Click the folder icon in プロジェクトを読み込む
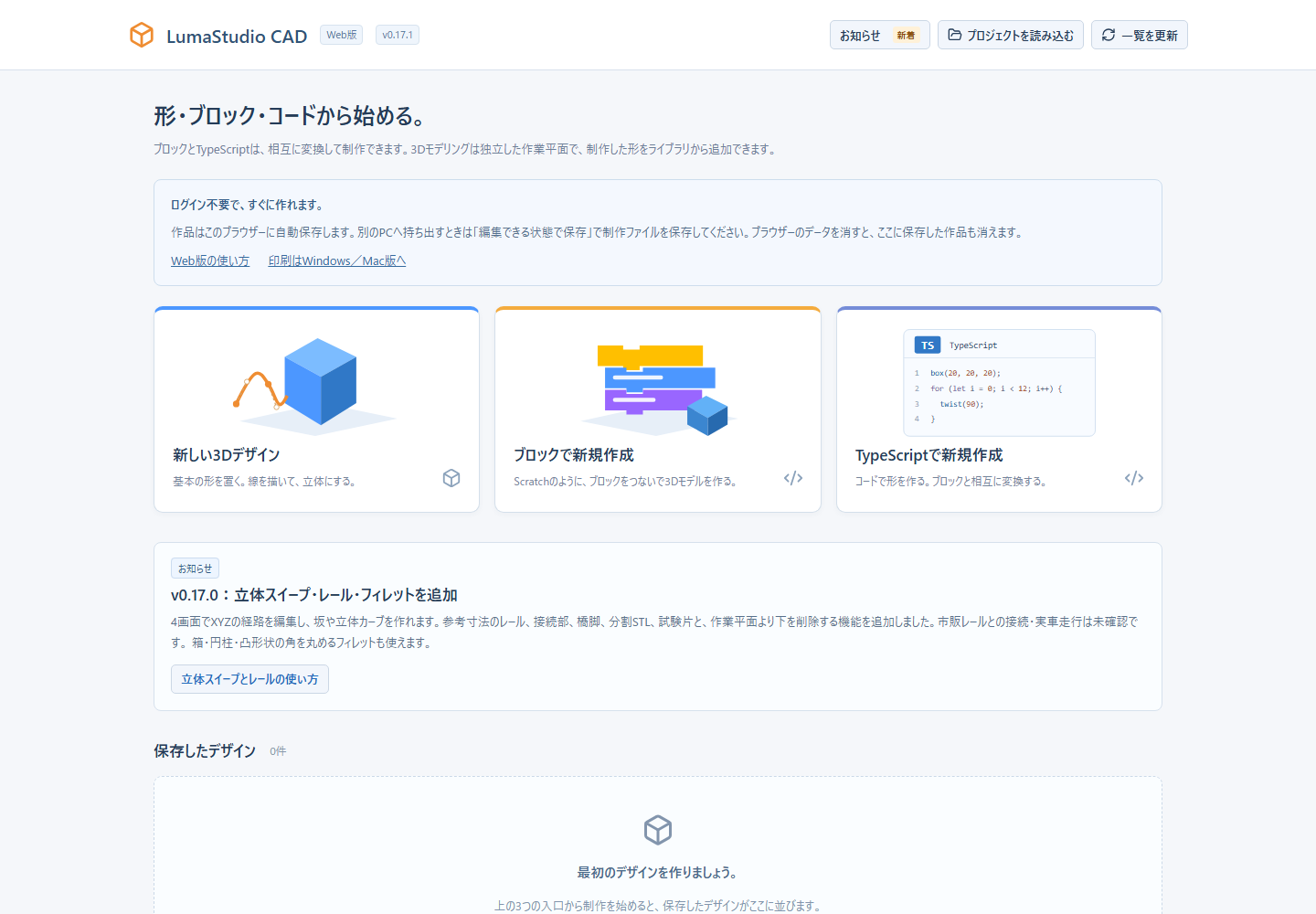The image size is (1316, 914). pos(954,35)
